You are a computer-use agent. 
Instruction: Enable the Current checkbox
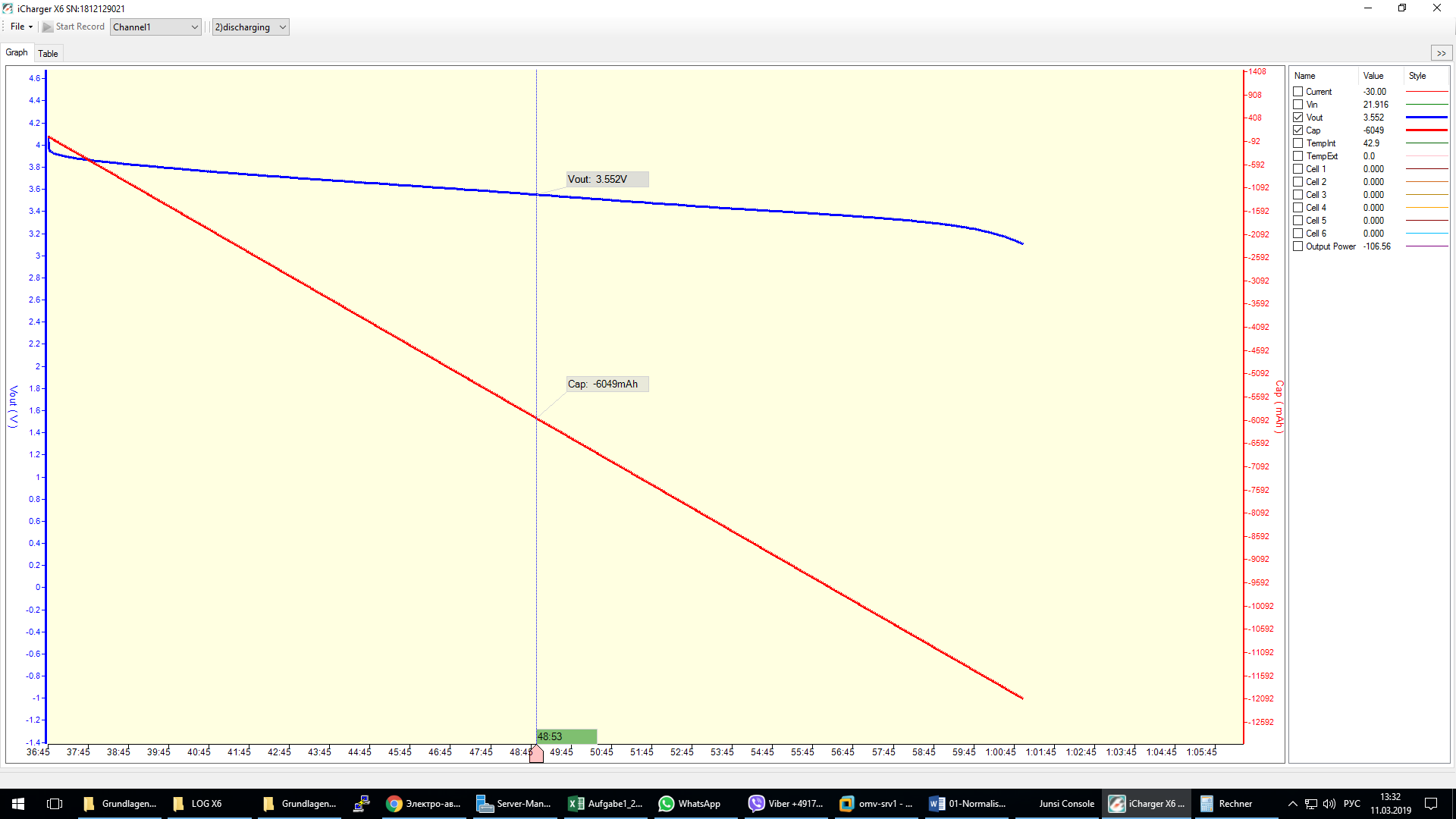pos(1298,92)
